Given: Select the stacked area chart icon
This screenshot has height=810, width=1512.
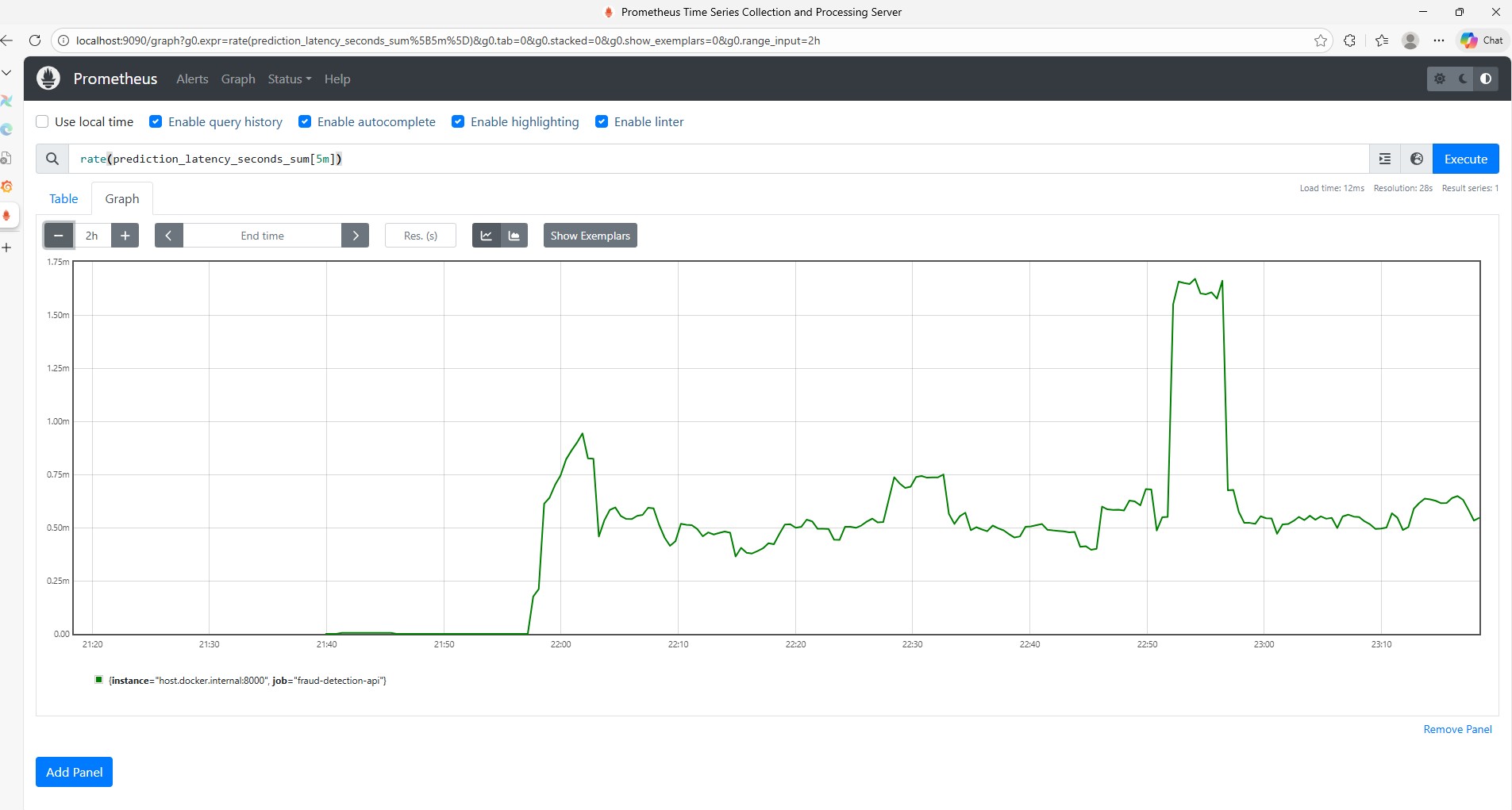Looking at the screenshot, I should [x=514, y=235].
